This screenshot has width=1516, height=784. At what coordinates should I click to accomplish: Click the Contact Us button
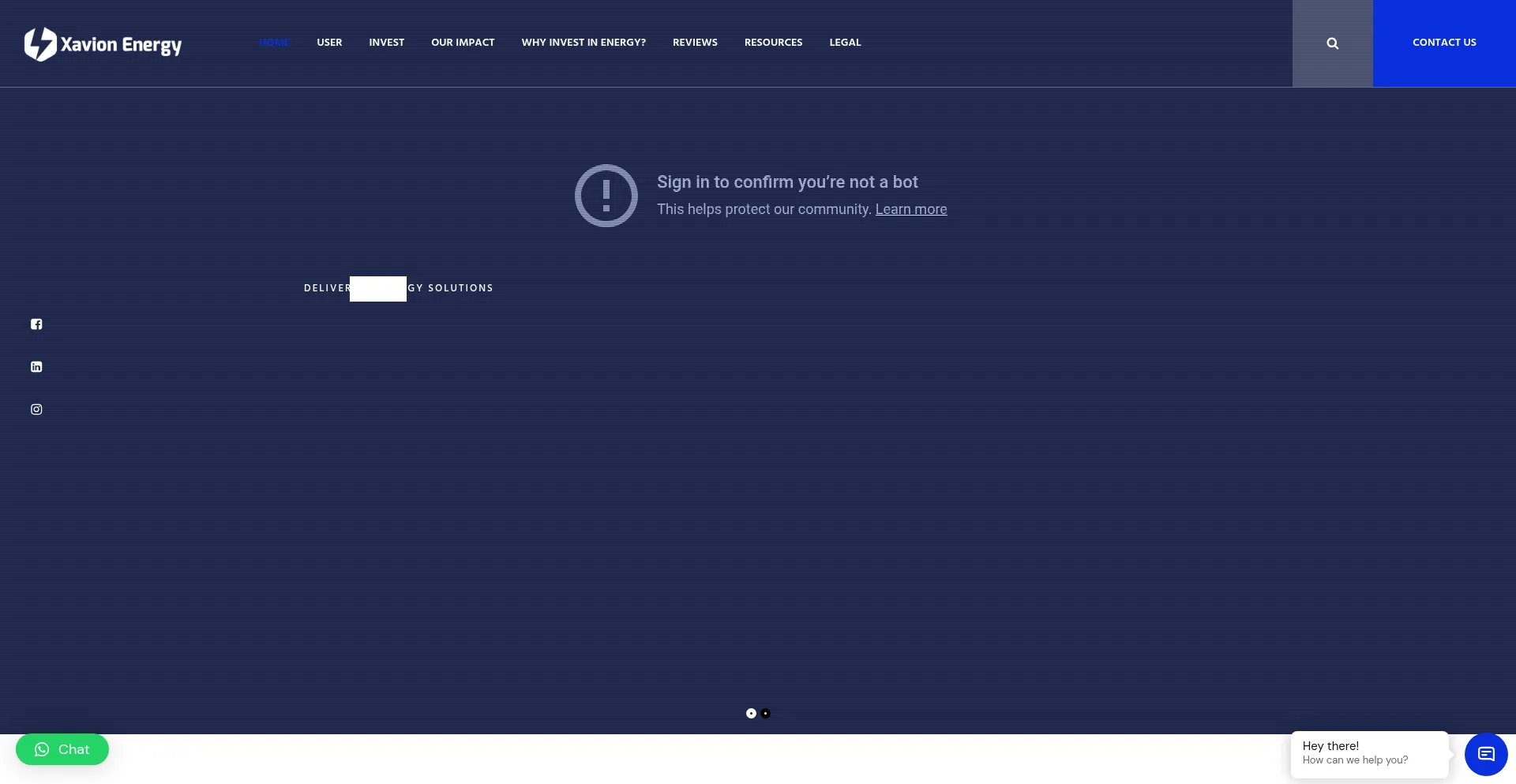[1444, 43]
